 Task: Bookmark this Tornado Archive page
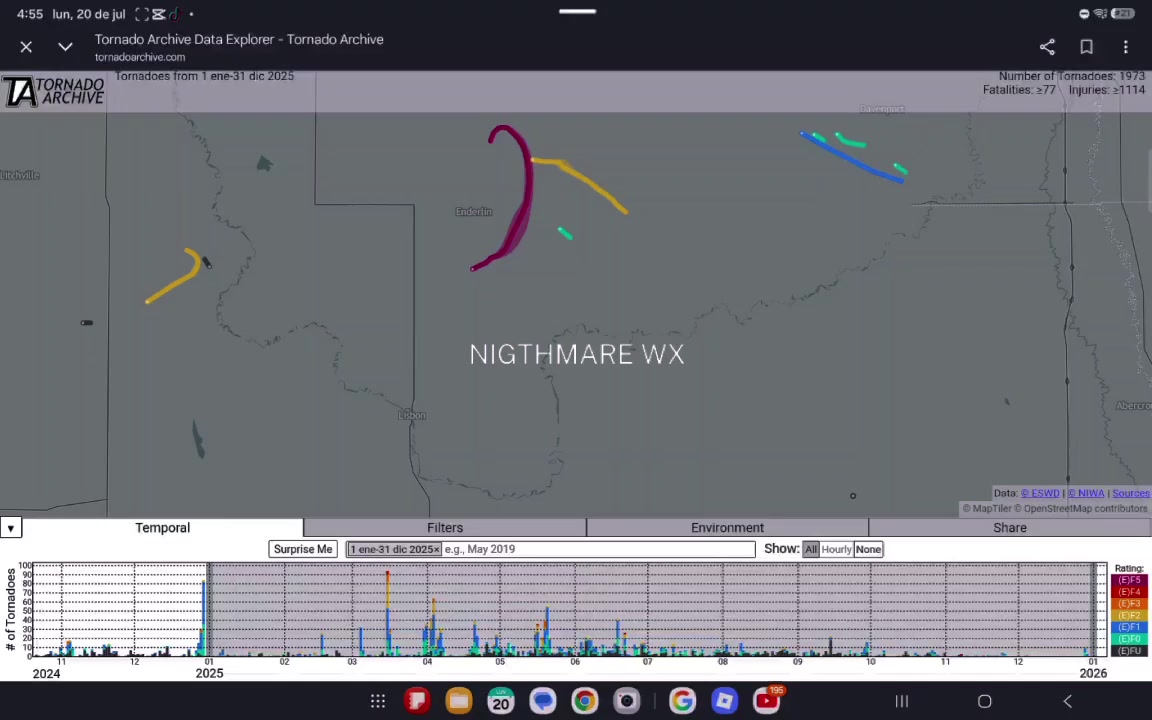click(x=1087, y=47)
